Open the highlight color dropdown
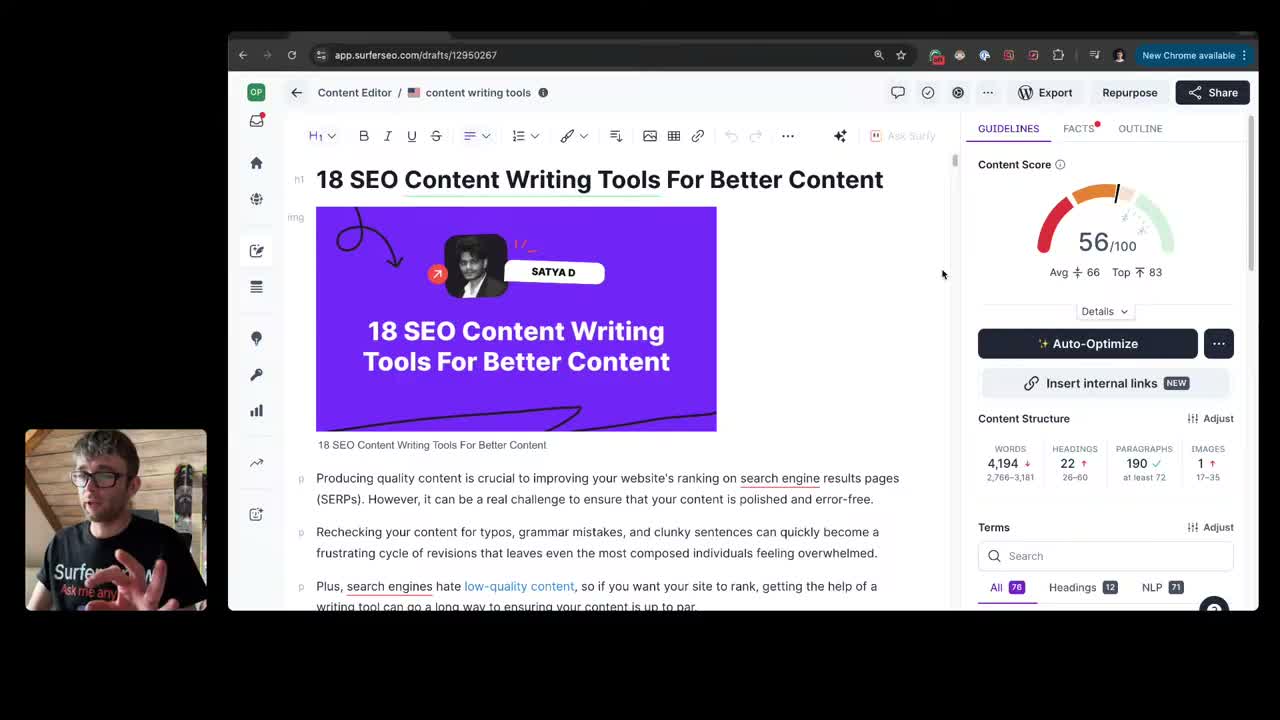 [x=574, y=136]
